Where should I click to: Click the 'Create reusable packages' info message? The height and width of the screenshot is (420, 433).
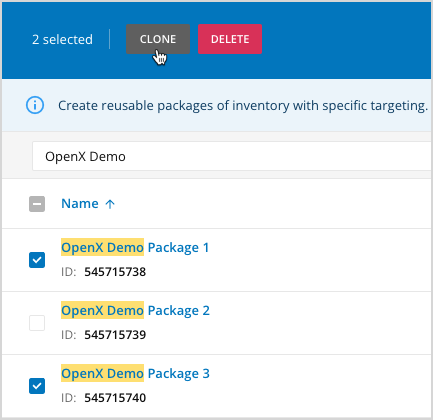[243, 106]
